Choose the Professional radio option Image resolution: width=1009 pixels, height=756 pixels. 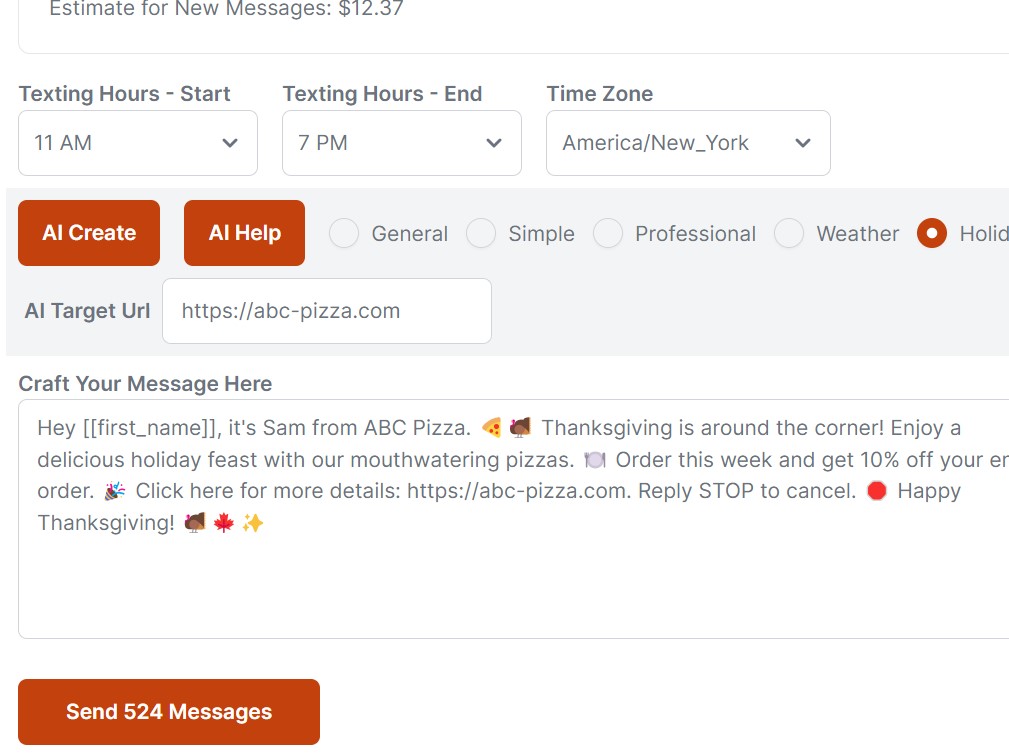608,234
